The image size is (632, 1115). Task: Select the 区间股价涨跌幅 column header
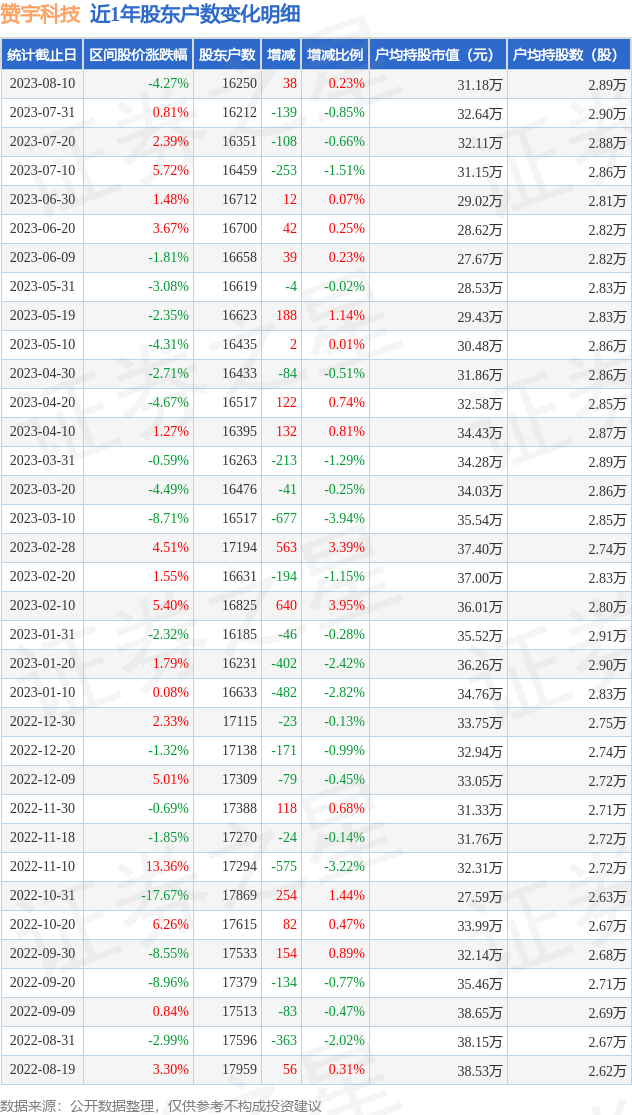(x=138, y=54)
